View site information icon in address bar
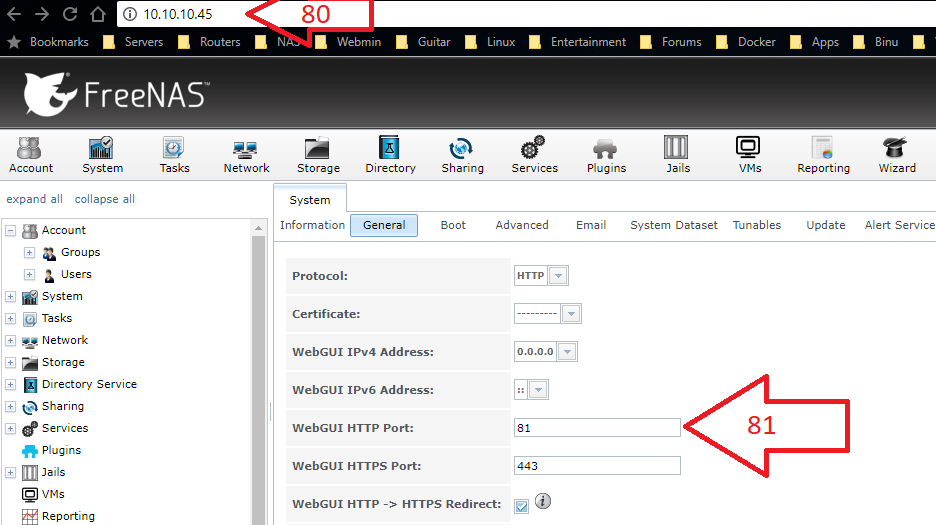The width and height of the screenshot is (936, 525). point(130,14)
